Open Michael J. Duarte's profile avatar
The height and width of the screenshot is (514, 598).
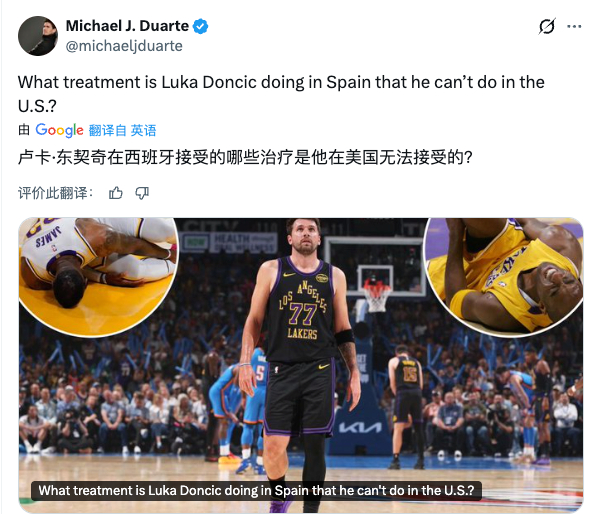(x=38, y=36)
